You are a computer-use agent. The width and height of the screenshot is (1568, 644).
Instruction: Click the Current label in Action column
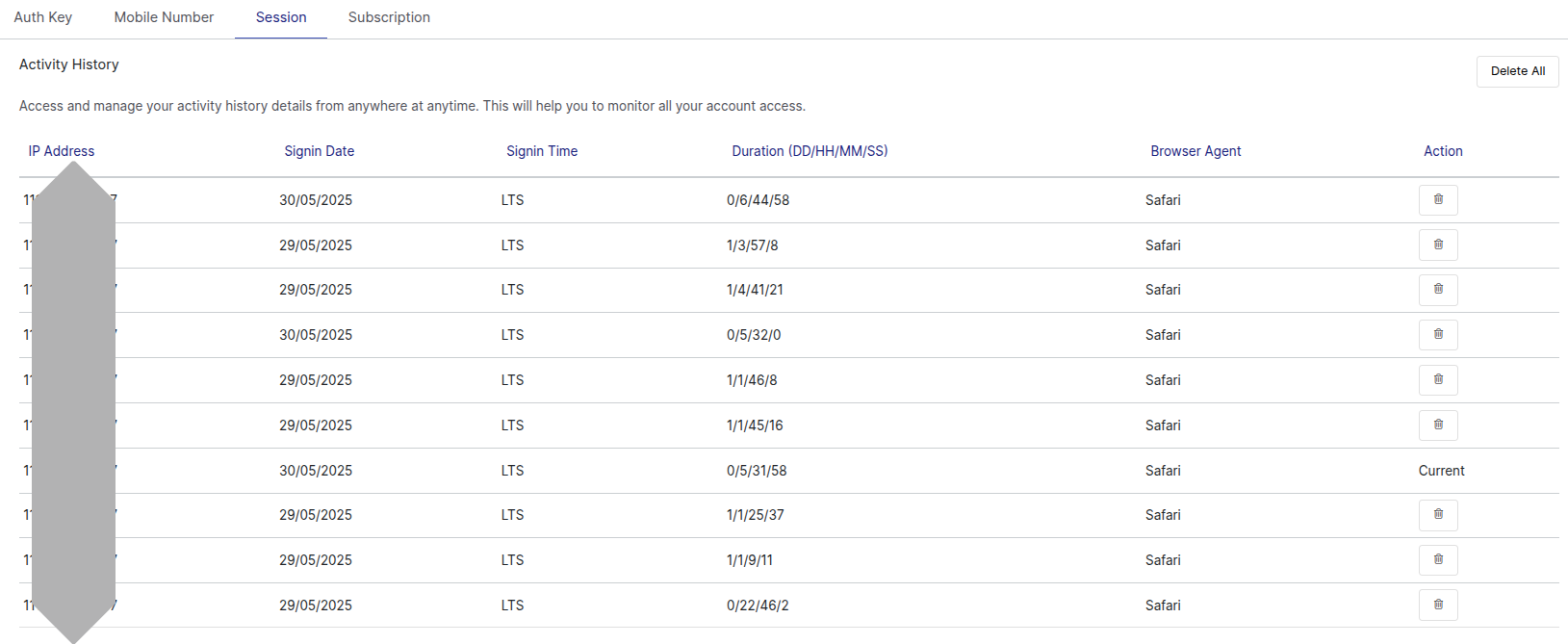pyautogui.click(x=1441, y=471)
